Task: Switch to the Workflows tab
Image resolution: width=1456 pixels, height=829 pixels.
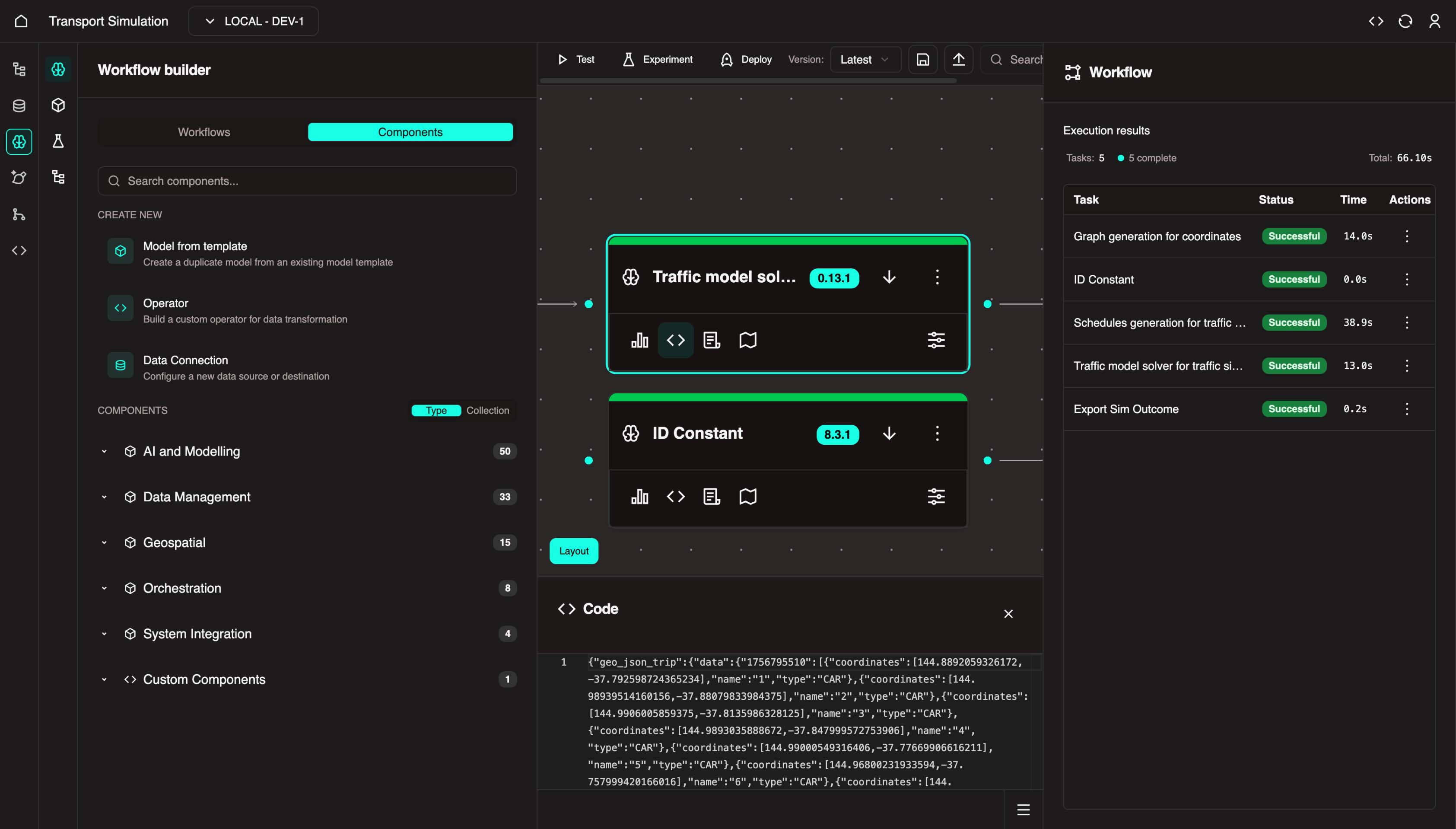Action: [x=203, y=132]
